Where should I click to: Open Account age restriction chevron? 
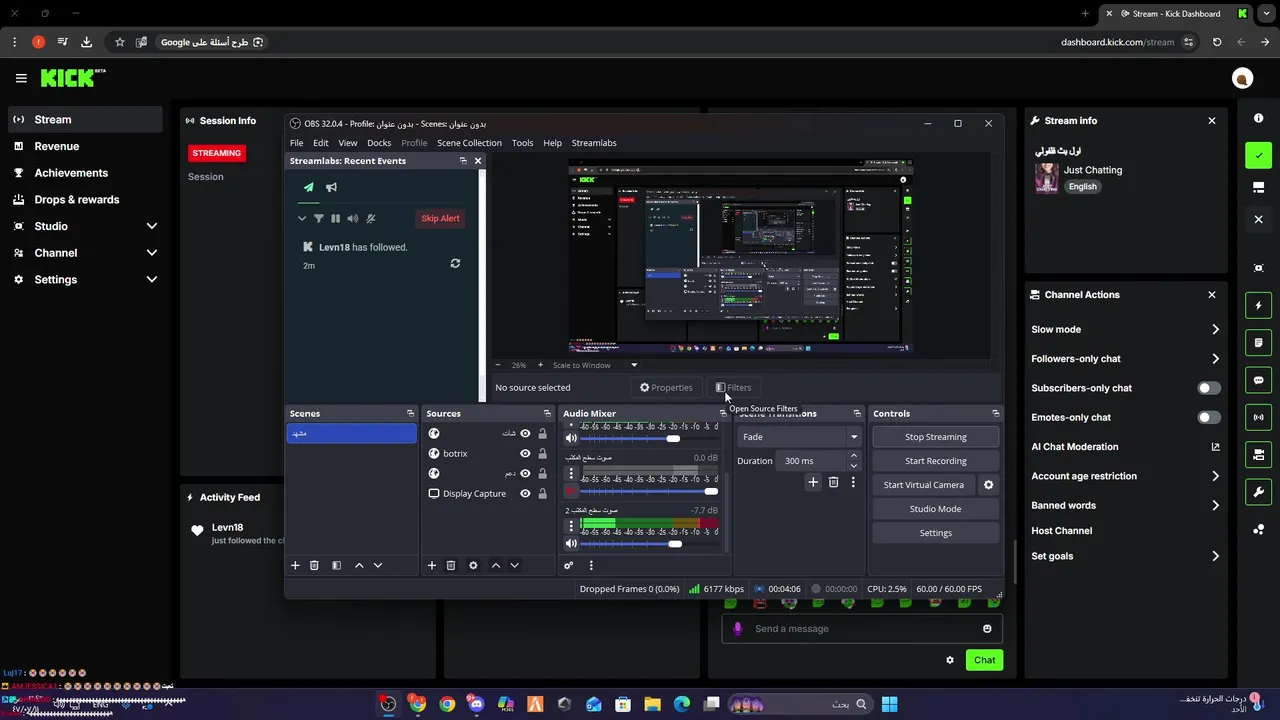pyautogui.click(x=1215, y=476)
